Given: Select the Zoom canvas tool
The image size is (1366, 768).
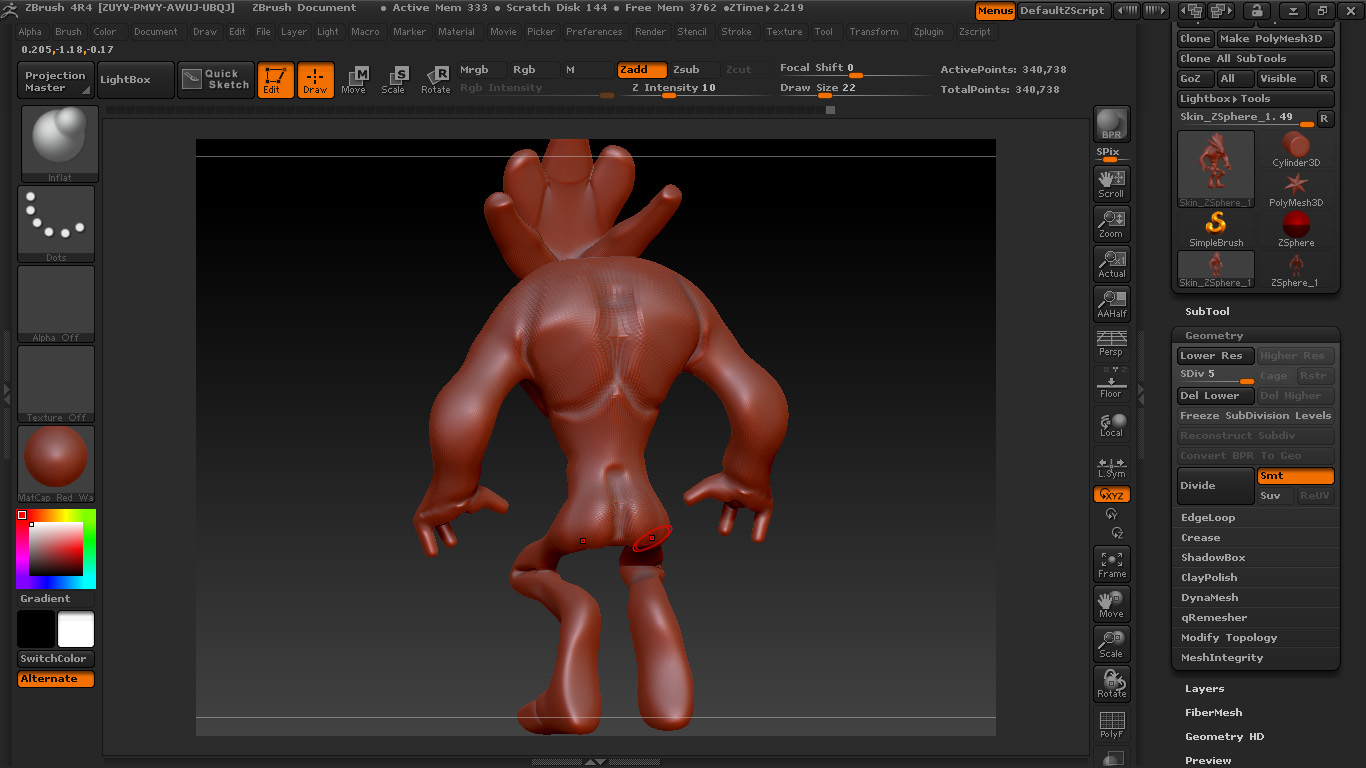Looking at the screenshot, I should click(1111, 223).
